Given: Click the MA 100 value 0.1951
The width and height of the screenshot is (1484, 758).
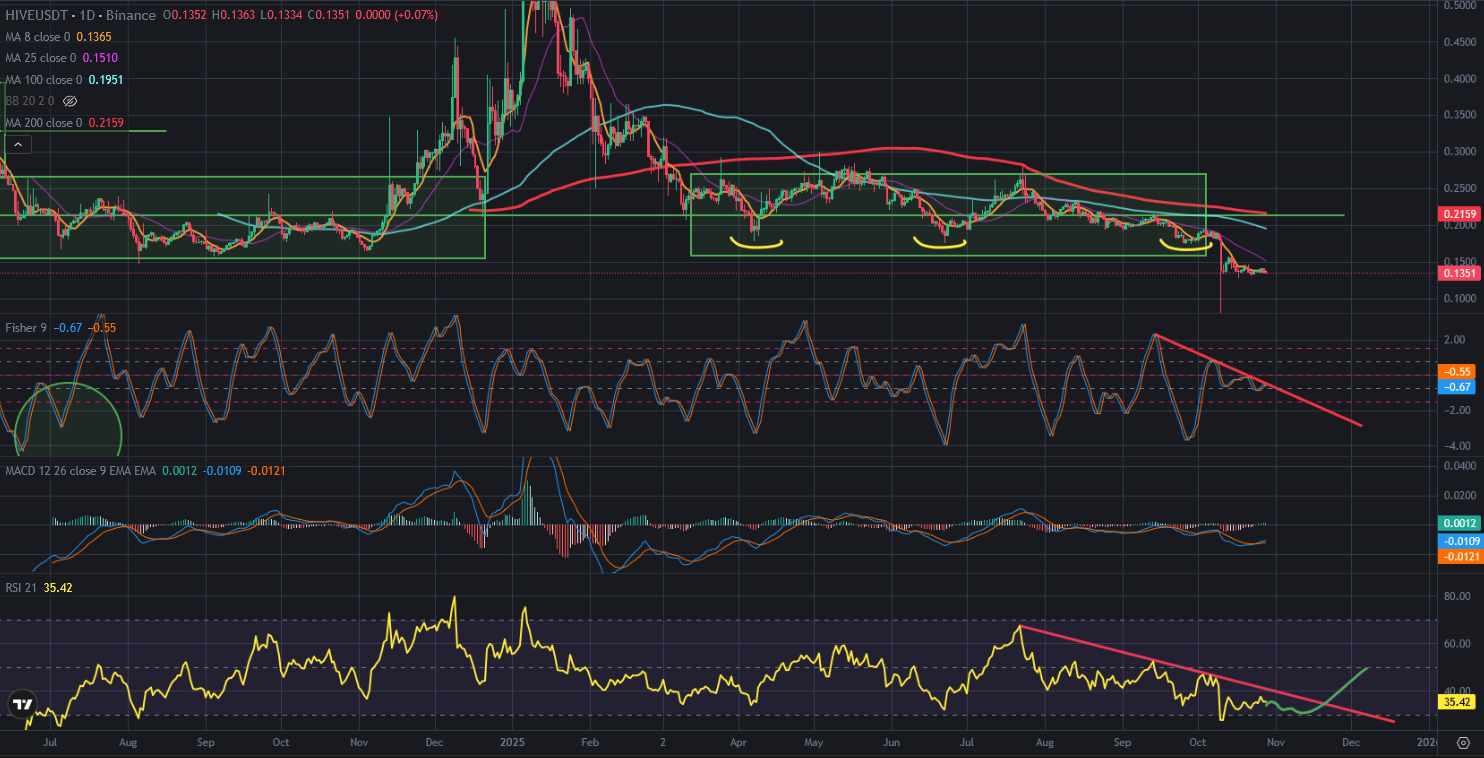Looking at the screenshot, I should tap(106, 80).
